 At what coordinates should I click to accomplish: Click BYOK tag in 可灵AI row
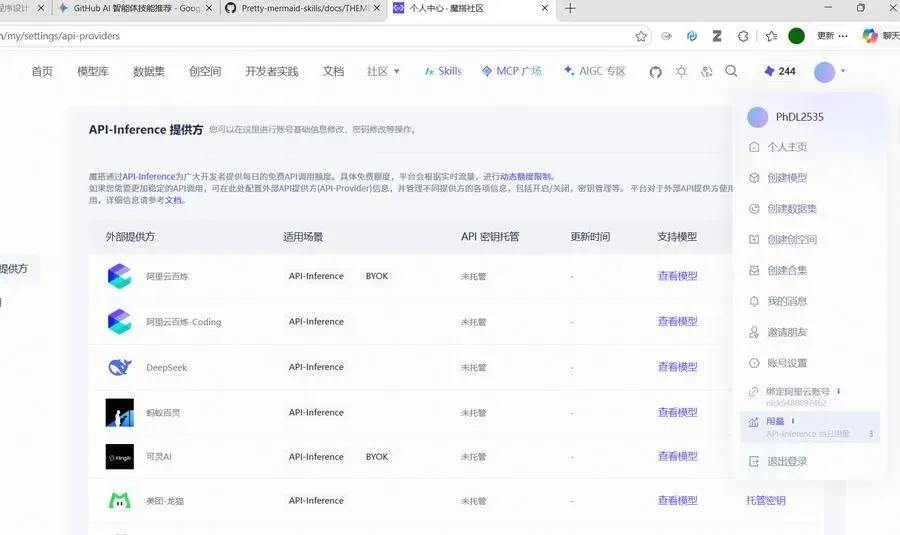(377, 457)
